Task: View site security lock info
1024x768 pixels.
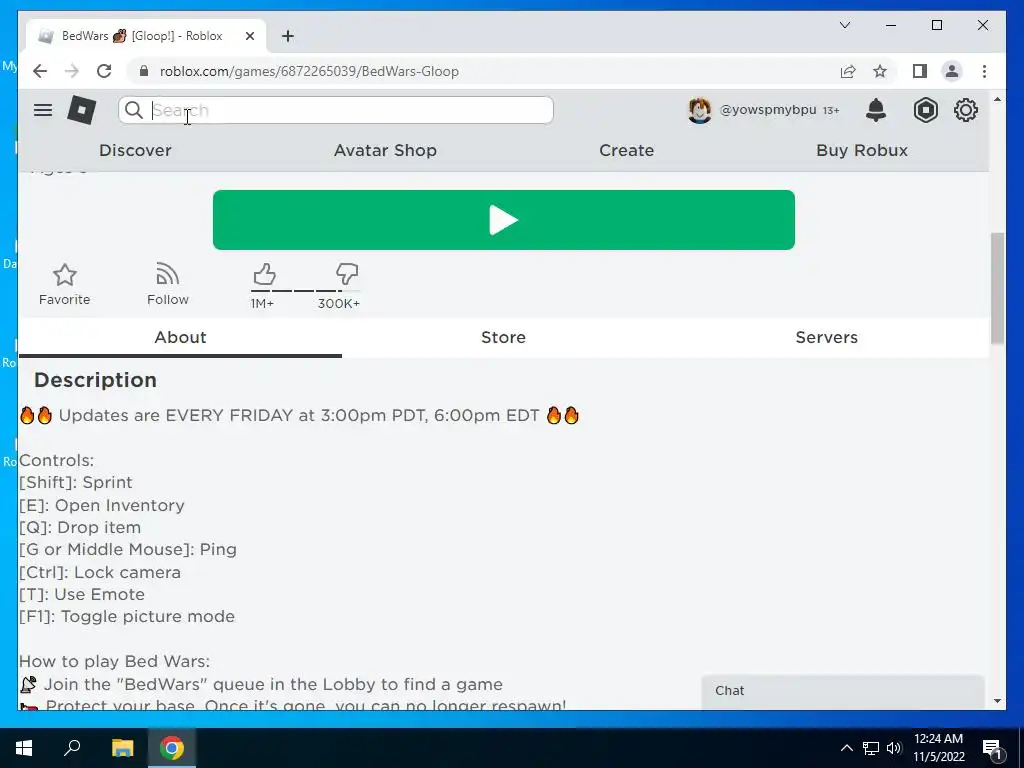Action: [144, 71]
